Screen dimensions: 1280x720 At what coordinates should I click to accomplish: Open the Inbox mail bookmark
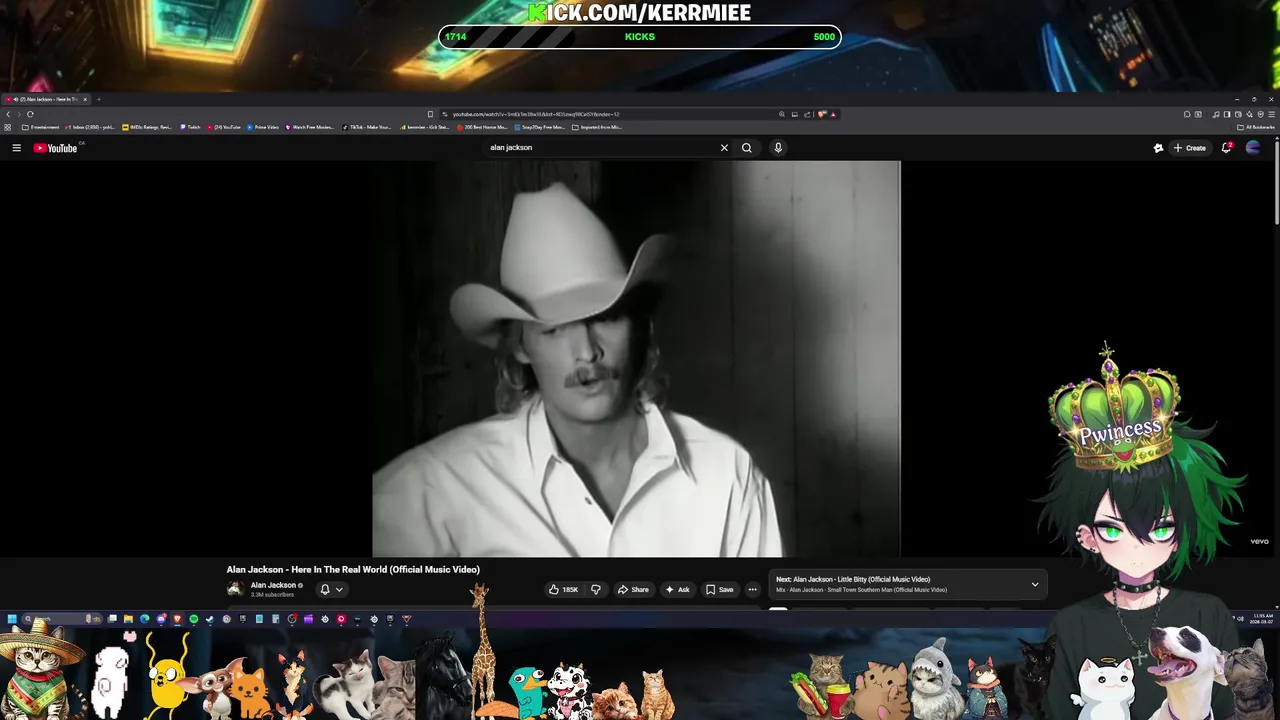pos(91,127)
